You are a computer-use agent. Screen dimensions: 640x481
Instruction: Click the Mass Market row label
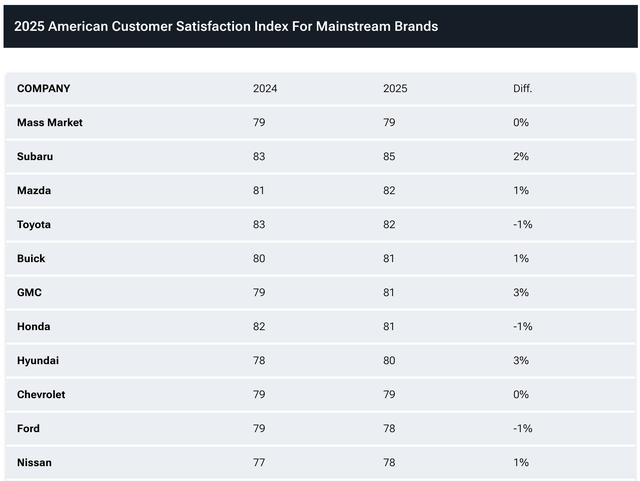[50, 122]
